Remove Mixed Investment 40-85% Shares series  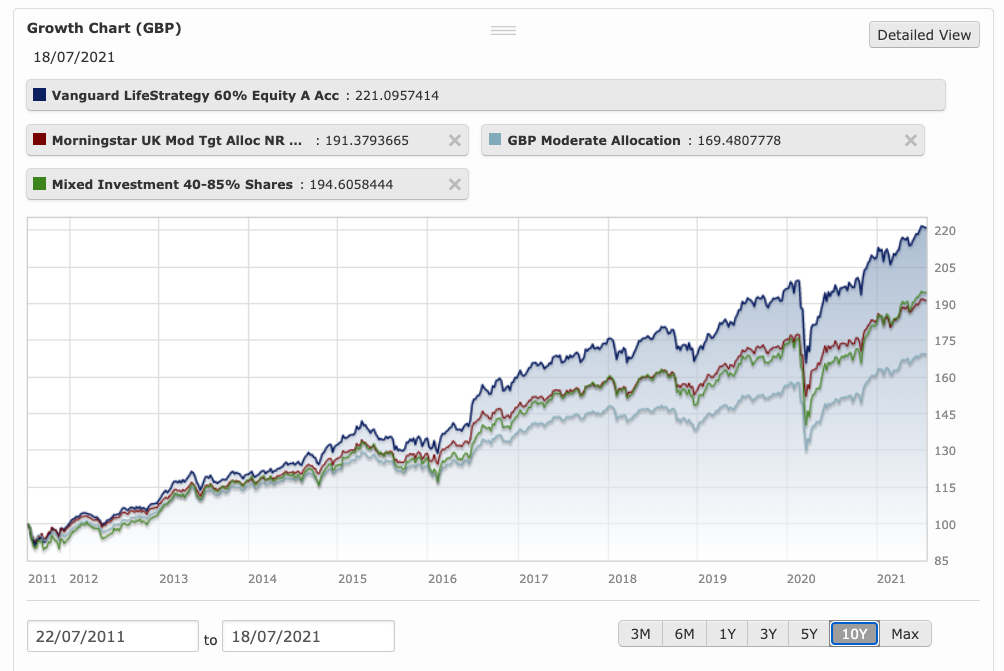point(453,184)
